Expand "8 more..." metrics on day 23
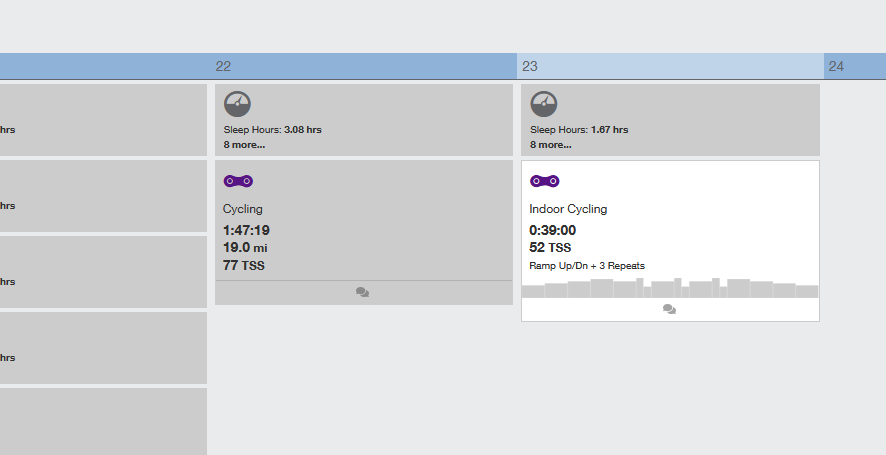 (x=550, y=145)
